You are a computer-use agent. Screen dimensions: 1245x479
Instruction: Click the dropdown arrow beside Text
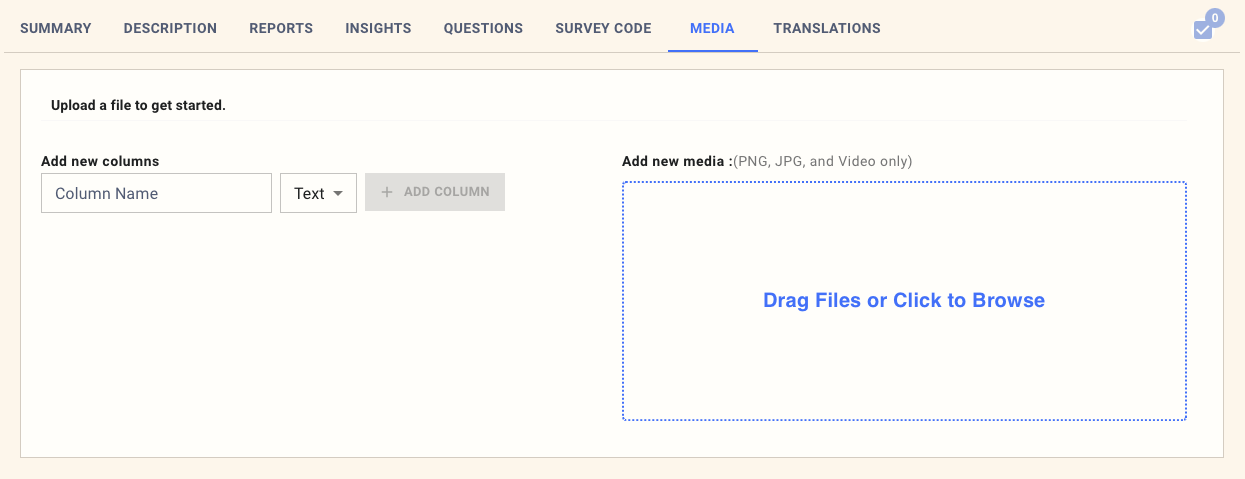[338, 193]
